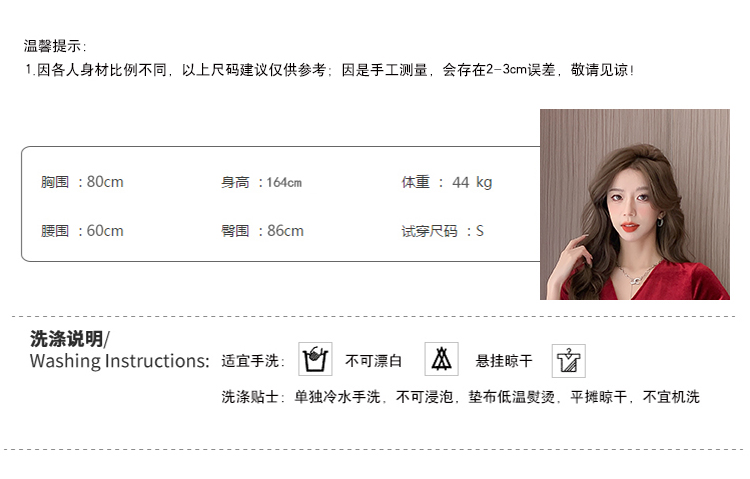Click the hang-dry shirt icon

[x=569, y=361]
